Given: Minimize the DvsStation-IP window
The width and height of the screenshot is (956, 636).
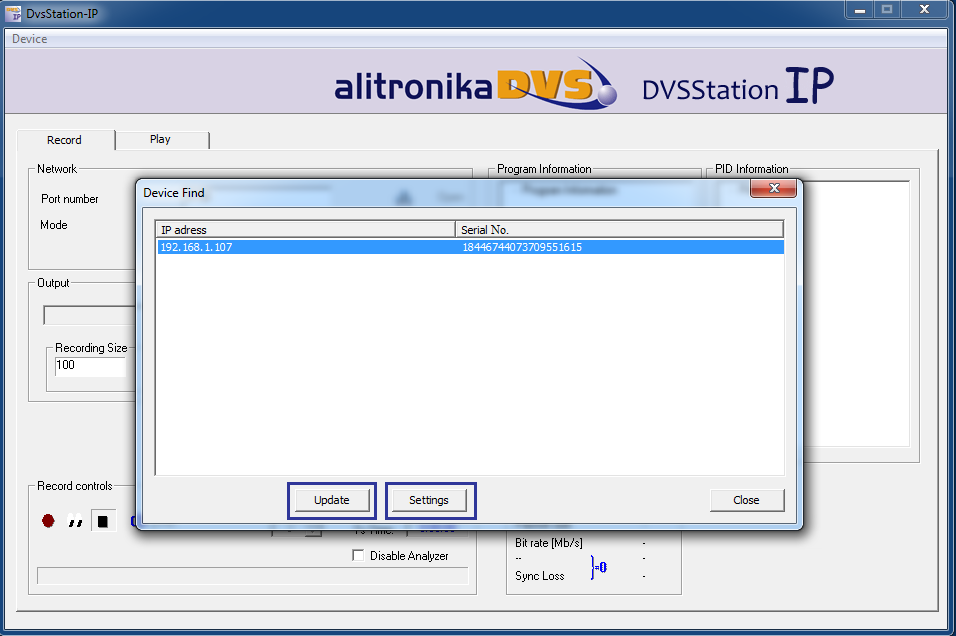Looking at the screenshot, I should coord(858,9).
